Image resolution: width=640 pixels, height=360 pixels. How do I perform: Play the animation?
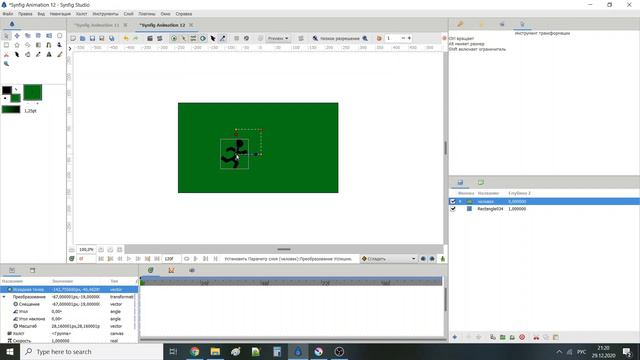point(129,259)
